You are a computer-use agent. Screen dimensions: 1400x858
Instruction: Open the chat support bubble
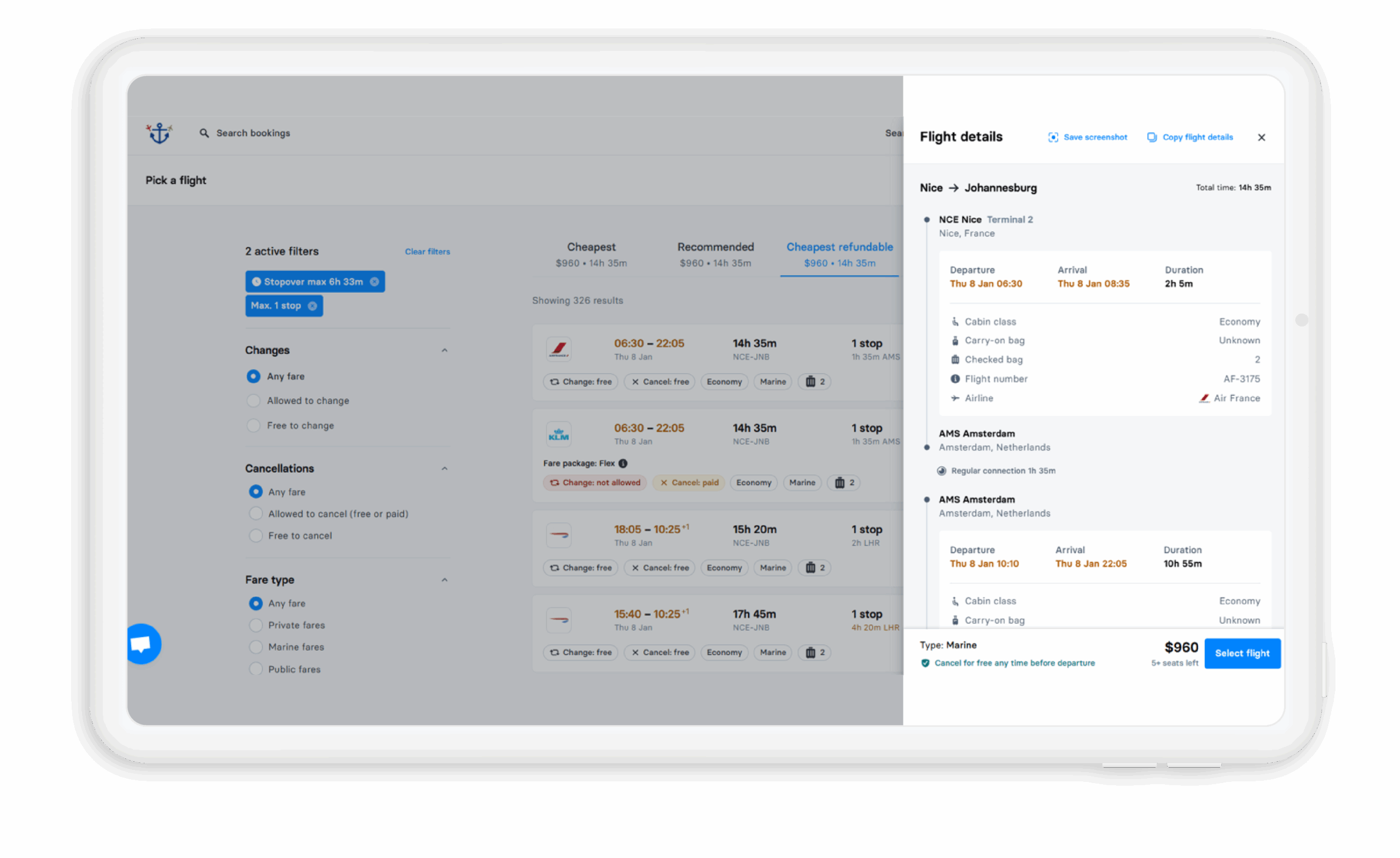[x=142, y=643]
